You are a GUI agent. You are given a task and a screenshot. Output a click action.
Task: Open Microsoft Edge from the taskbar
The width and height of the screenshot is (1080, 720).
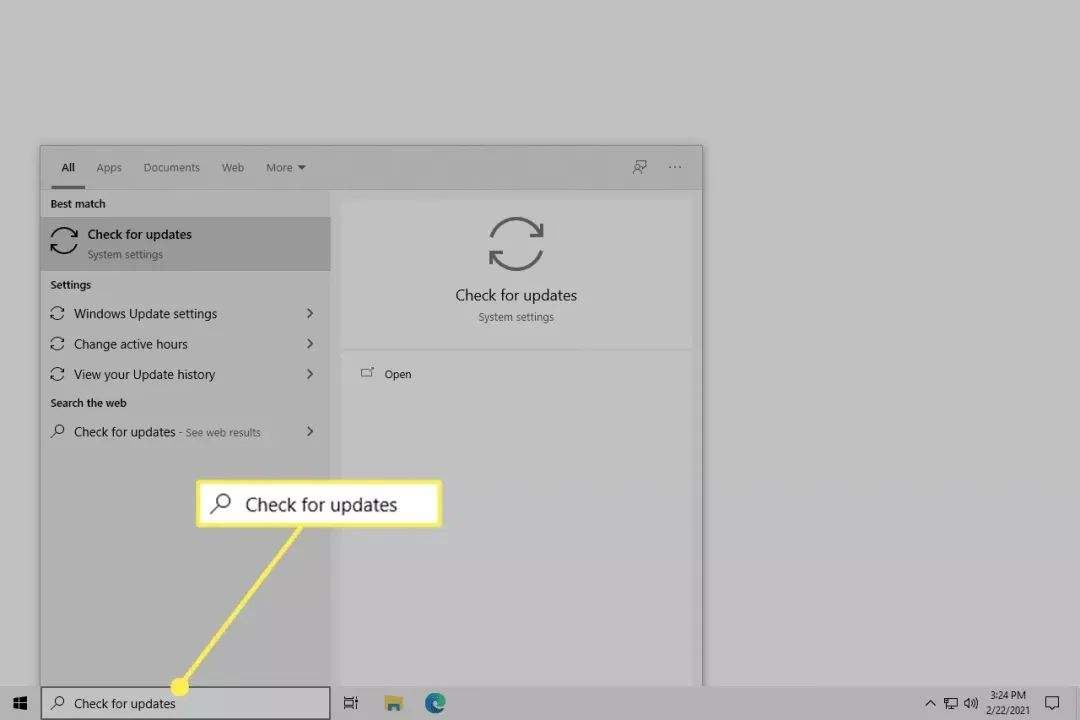pyautogui.click(x=435, y=703)
